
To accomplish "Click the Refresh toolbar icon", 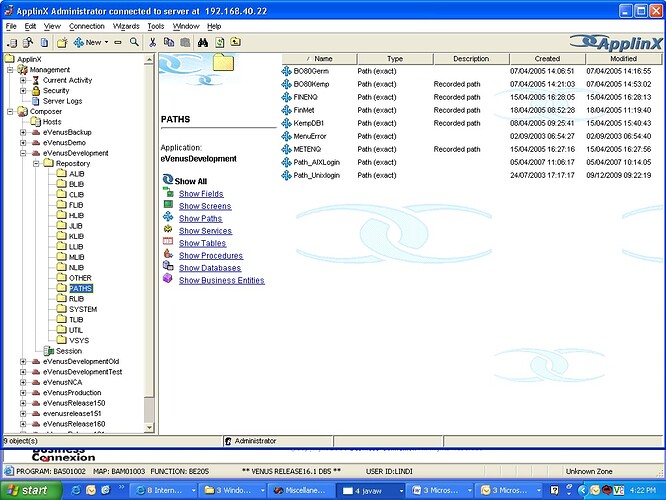I will 220,42.
